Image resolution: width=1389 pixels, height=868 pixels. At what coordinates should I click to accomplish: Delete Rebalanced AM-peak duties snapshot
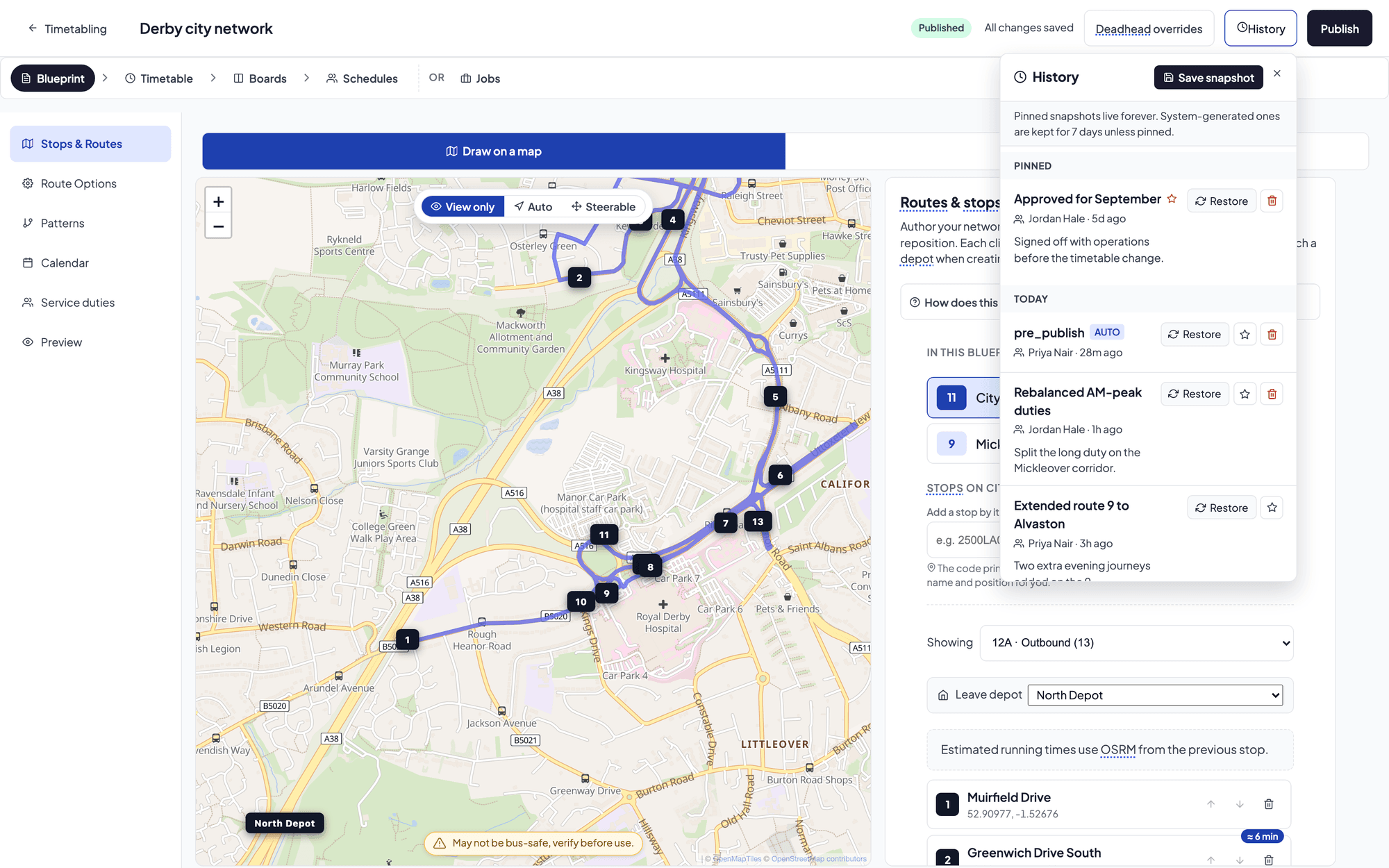coord(1272,394)
